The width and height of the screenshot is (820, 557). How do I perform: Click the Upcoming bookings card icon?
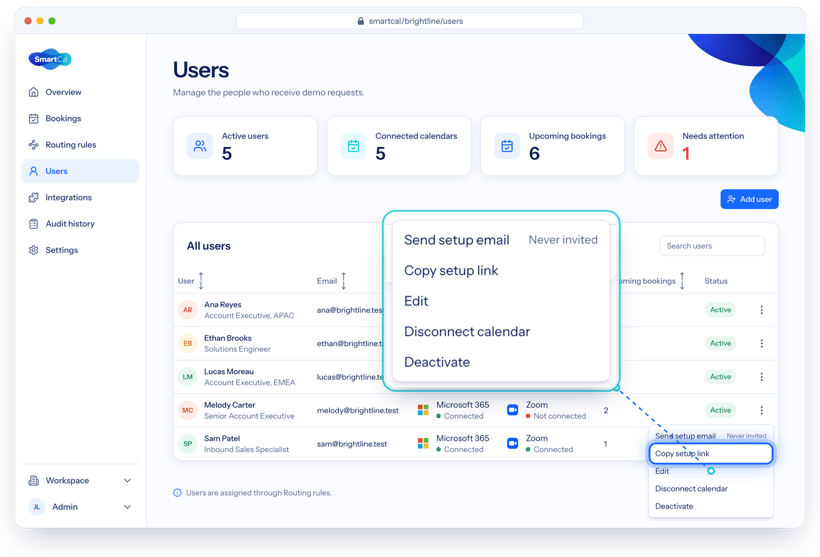pyautogui.click(x=507, y=146)
